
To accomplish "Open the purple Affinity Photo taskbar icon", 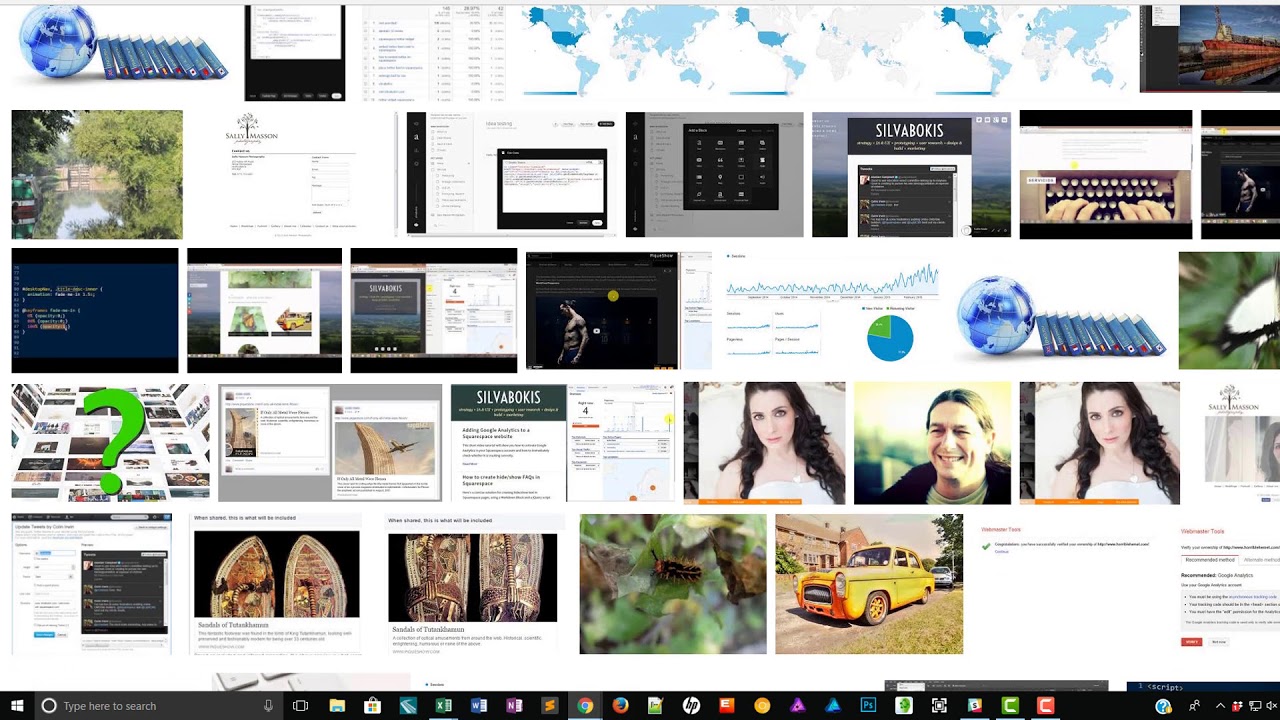I will (x=797, y=706).
